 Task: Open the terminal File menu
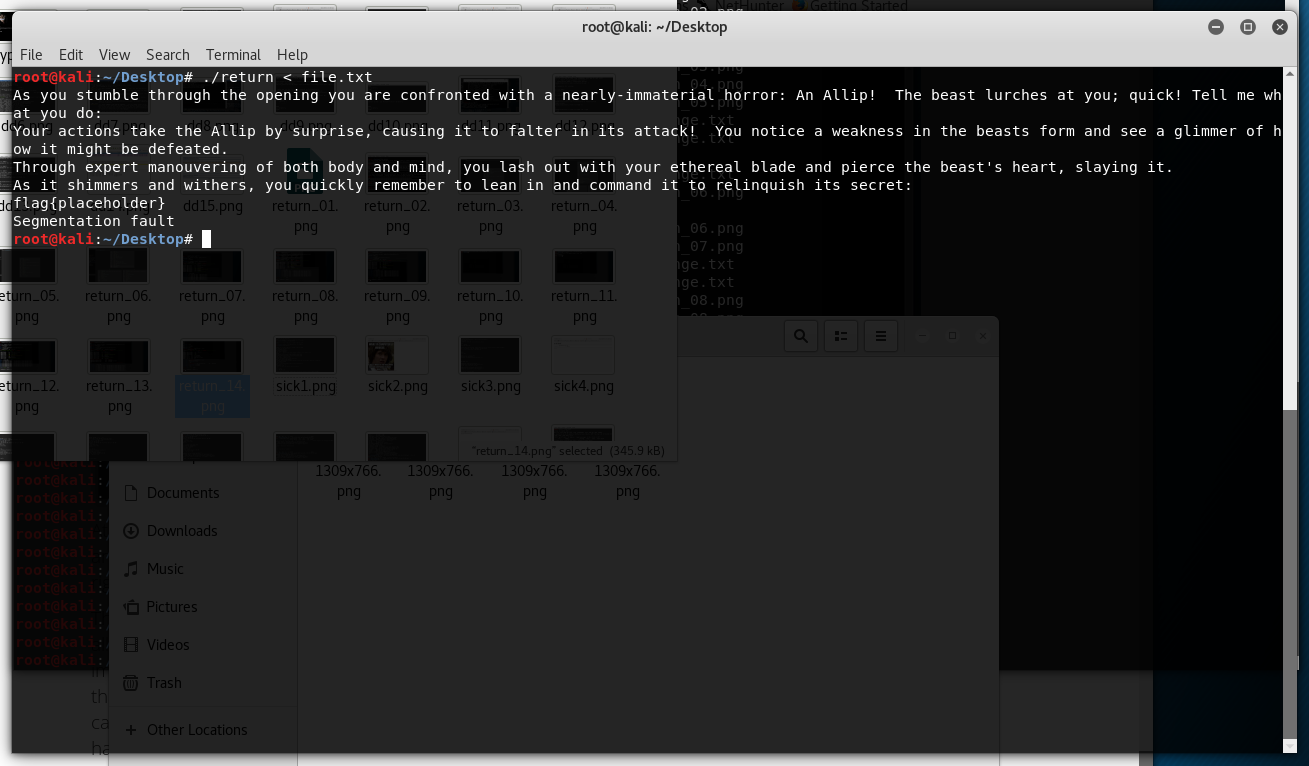tap(31, 55)
